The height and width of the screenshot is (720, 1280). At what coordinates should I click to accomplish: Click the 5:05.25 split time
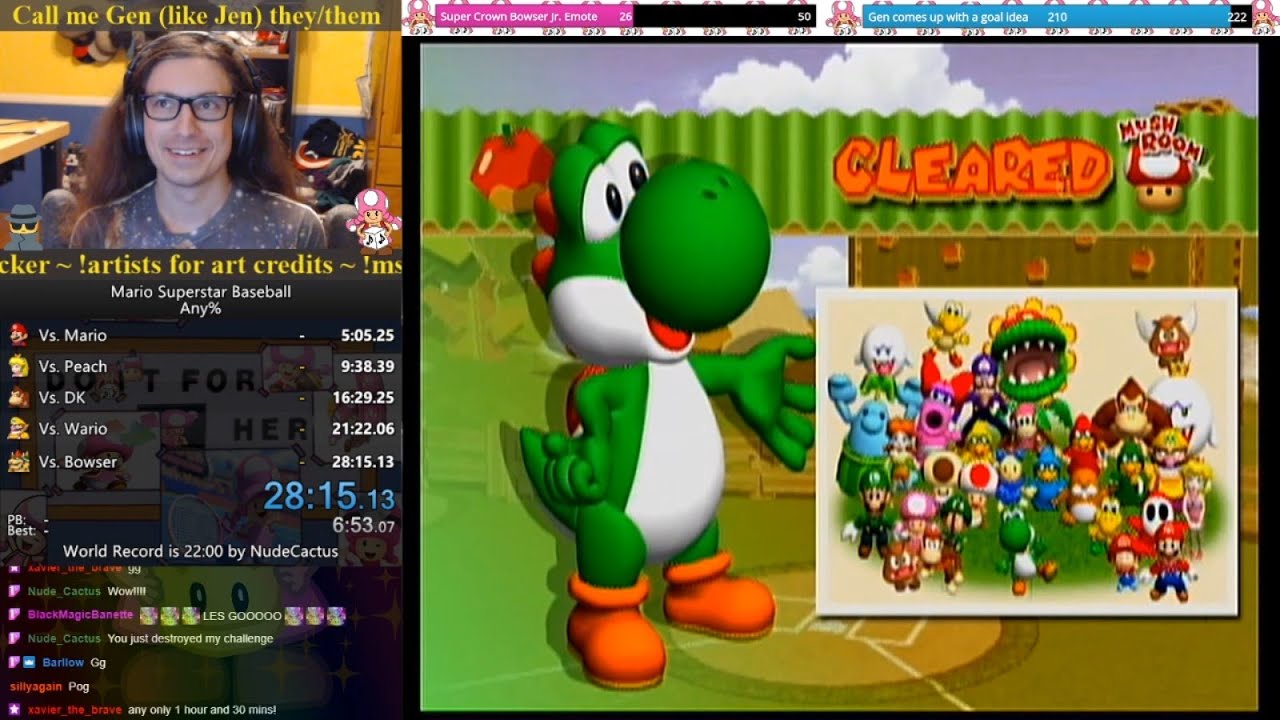367,336
